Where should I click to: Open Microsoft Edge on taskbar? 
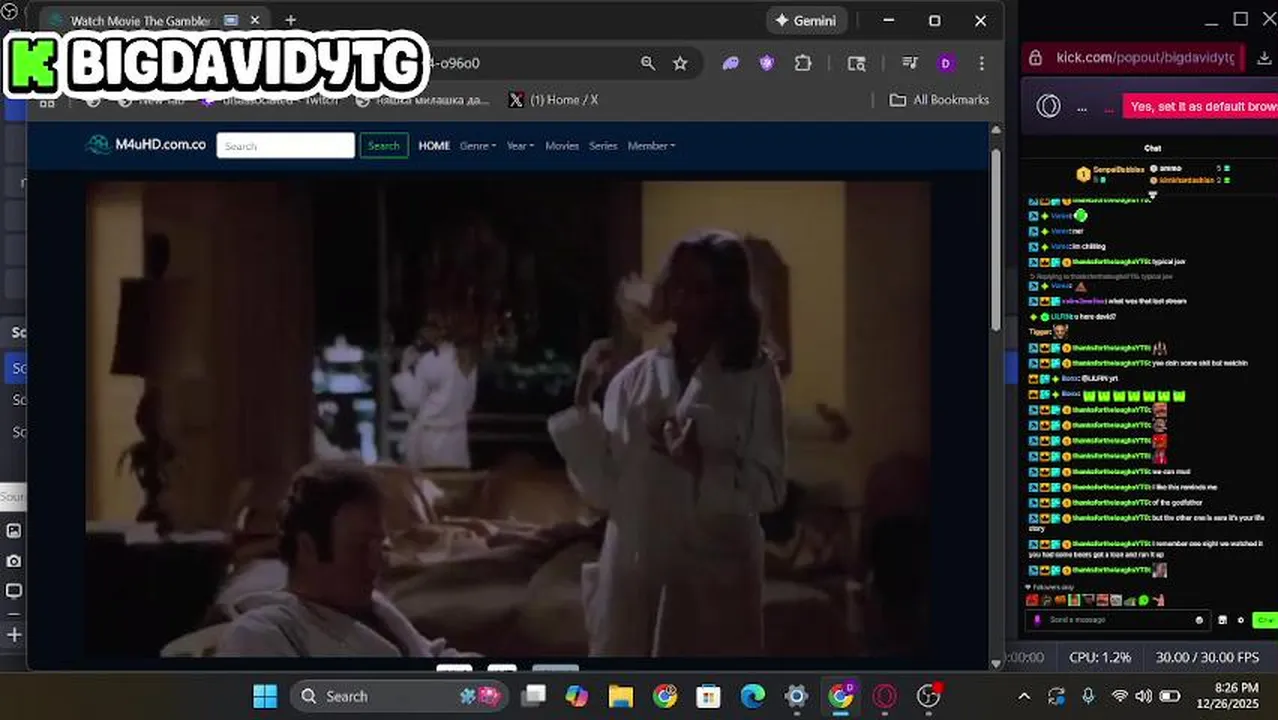752,696
